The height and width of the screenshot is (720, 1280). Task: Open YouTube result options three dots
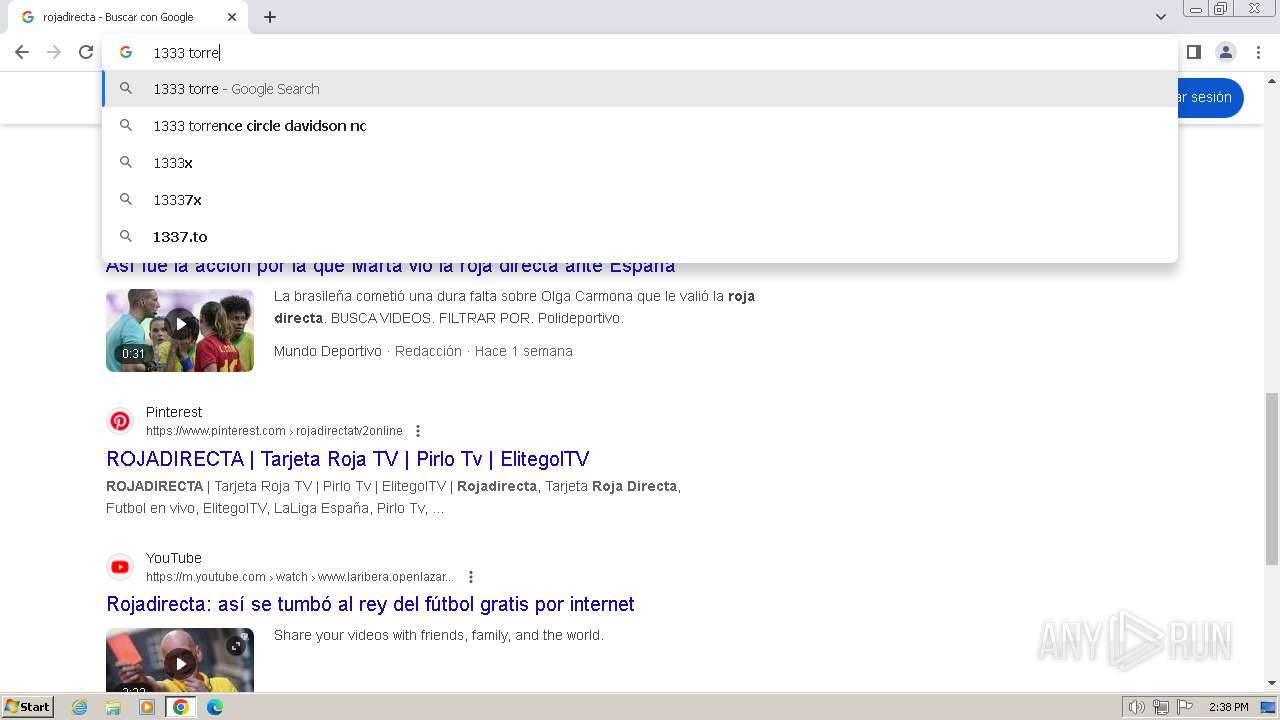471,577
